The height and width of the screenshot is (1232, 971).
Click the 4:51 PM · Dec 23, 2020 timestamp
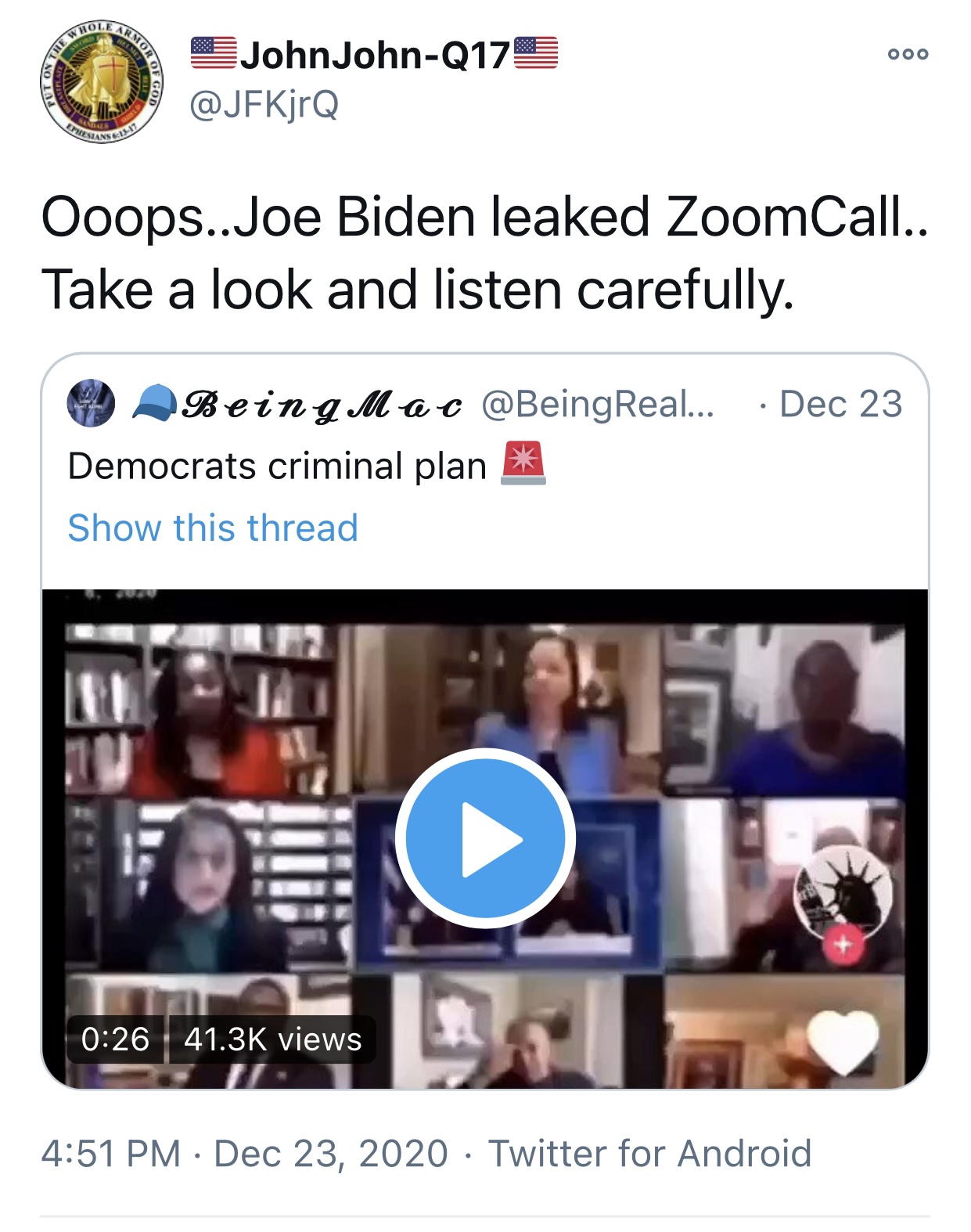pos(245,1154)
